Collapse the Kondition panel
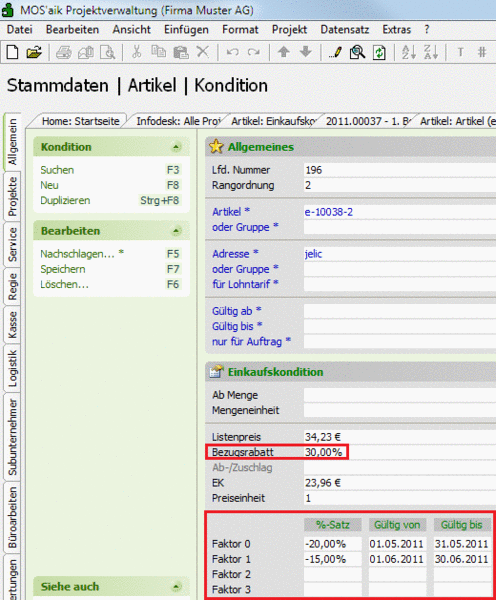 pos(176,147)
